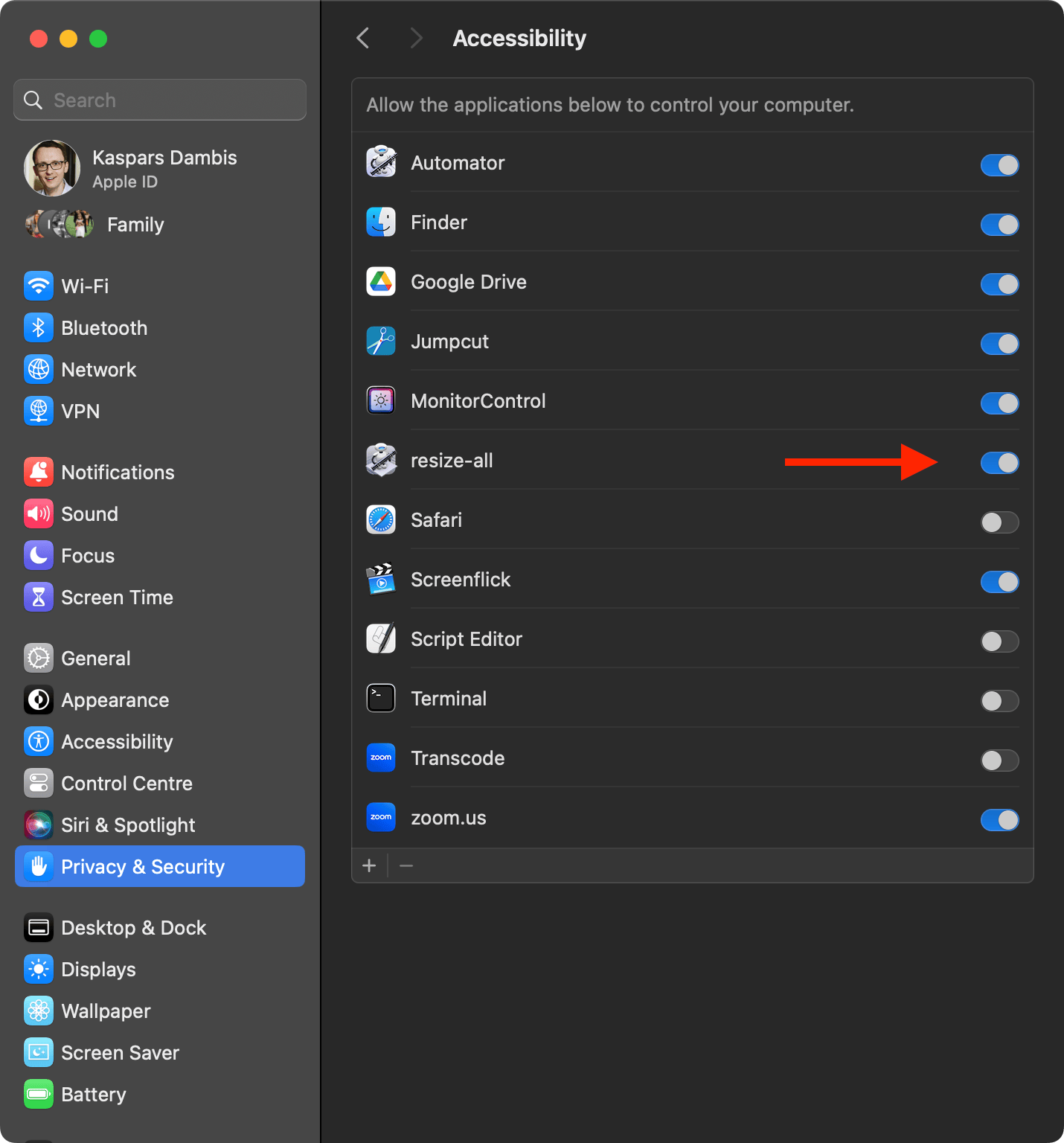
Task: Click the Siri & Spotlight icon
Action: [39, 825]
